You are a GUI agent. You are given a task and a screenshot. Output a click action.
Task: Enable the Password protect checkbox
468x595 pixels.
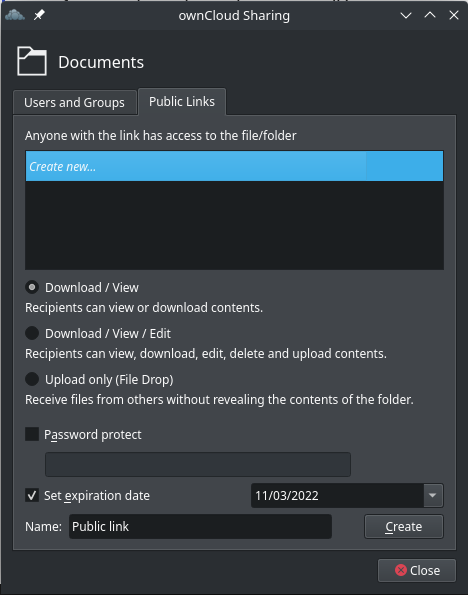coord(32,434)
